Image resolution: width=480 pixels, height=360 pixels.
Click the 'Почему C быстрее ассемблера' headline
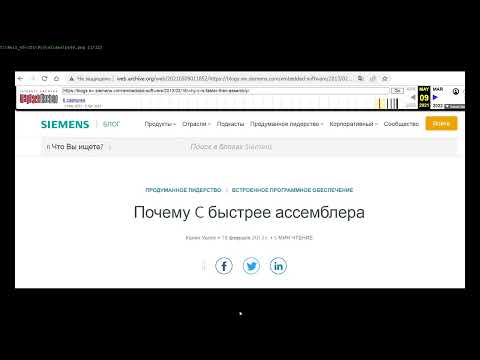tap(249, 212)
